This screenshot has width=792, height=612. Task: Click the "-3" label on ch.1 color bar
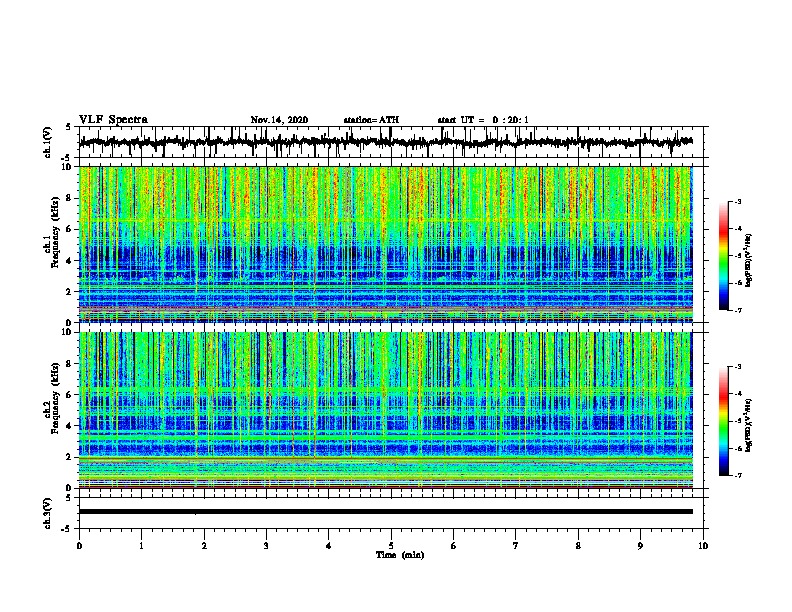(737, 201)
